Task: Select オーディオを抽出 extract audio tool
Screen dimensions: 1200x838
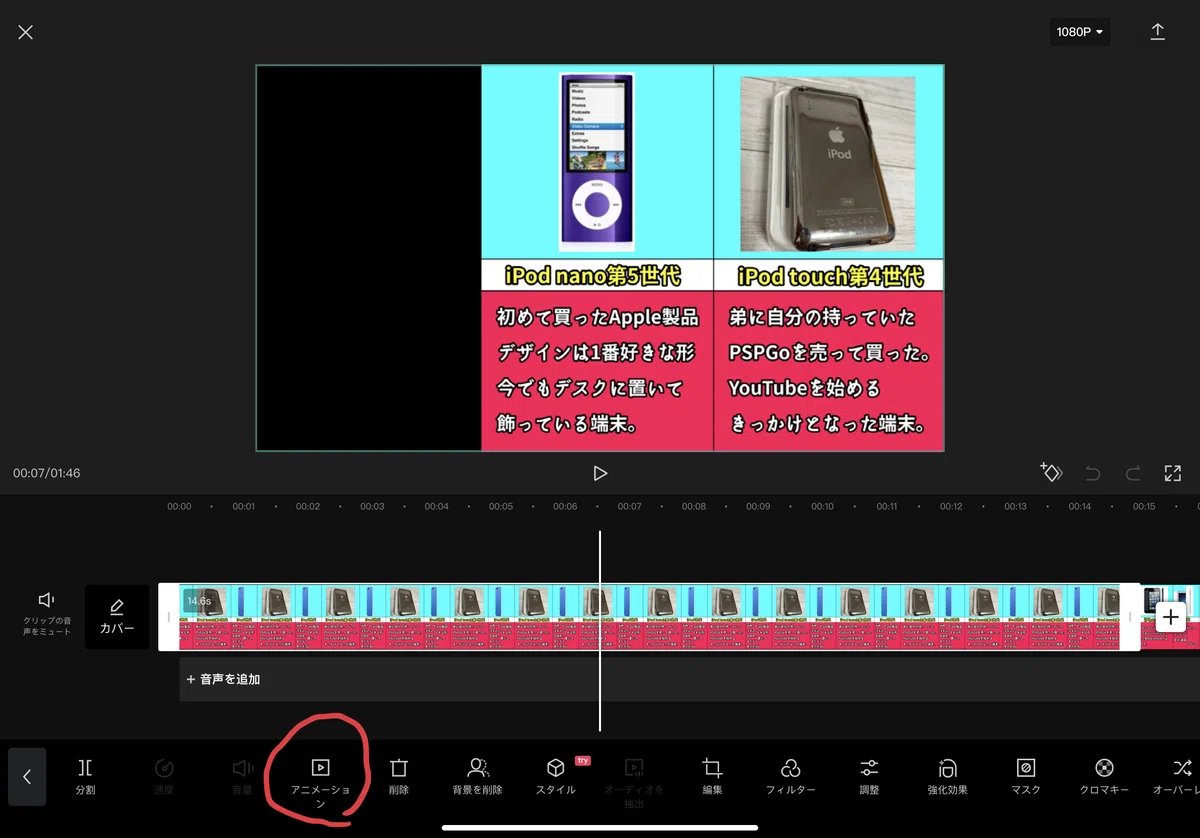Action: point(634,782)
